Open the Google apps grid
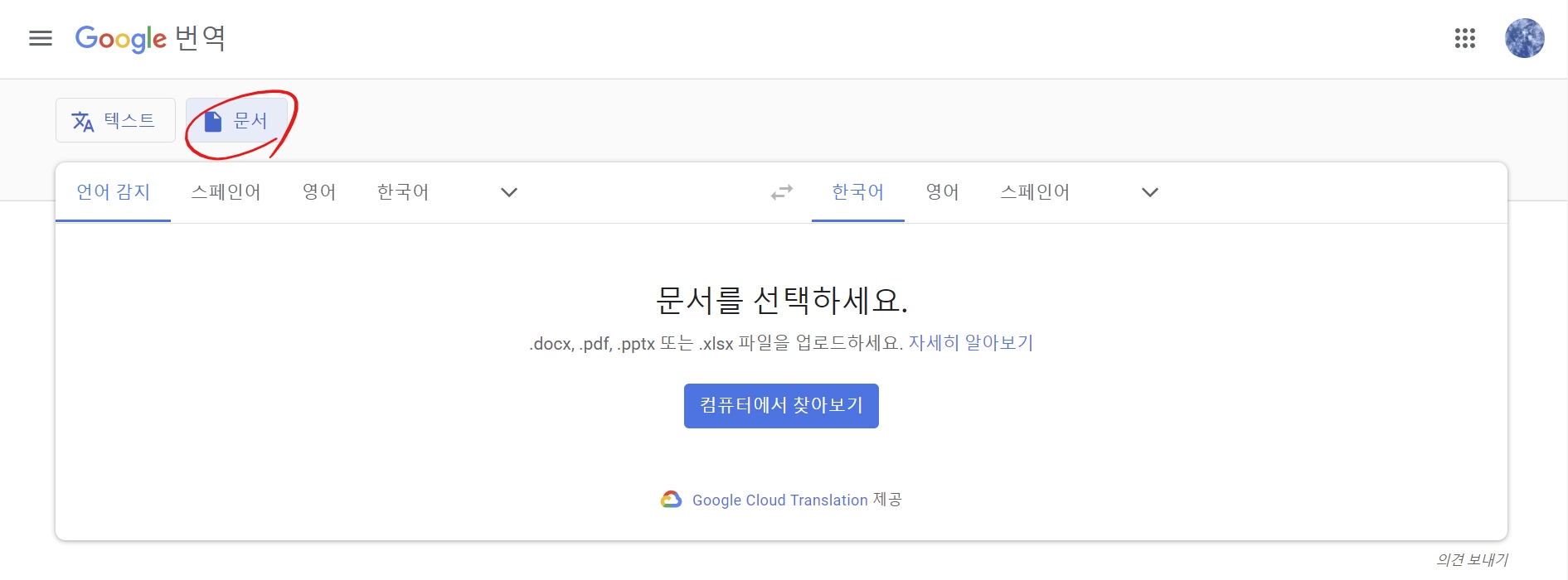Viewport: 1568px width, 580px height. 1464,38
